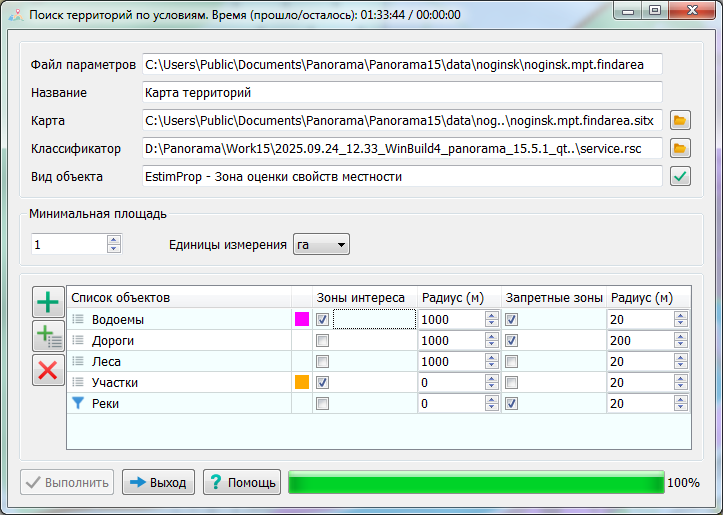The width and height of the screenshot is (723, 515).
Task: Open the Единицы измерения units dropdown
Action: [x=320, y=245]
